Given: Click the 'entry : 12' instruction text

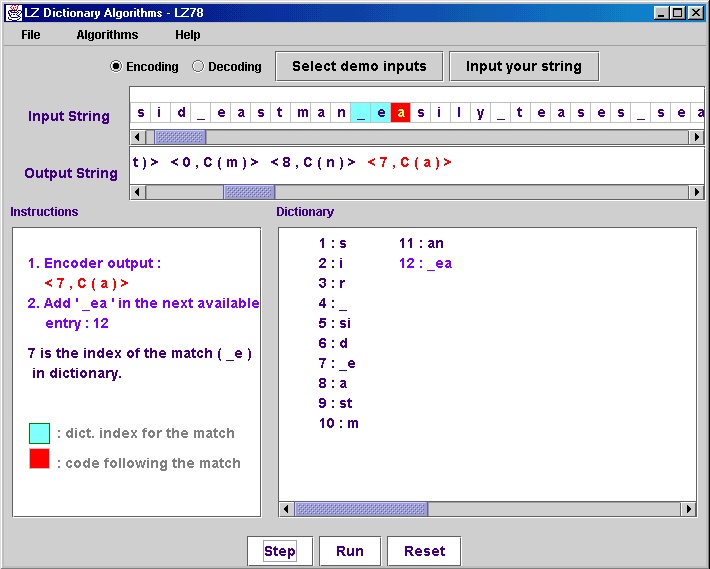Looking at the screenshot, I should pyautogui.click(x=77, y=323).
